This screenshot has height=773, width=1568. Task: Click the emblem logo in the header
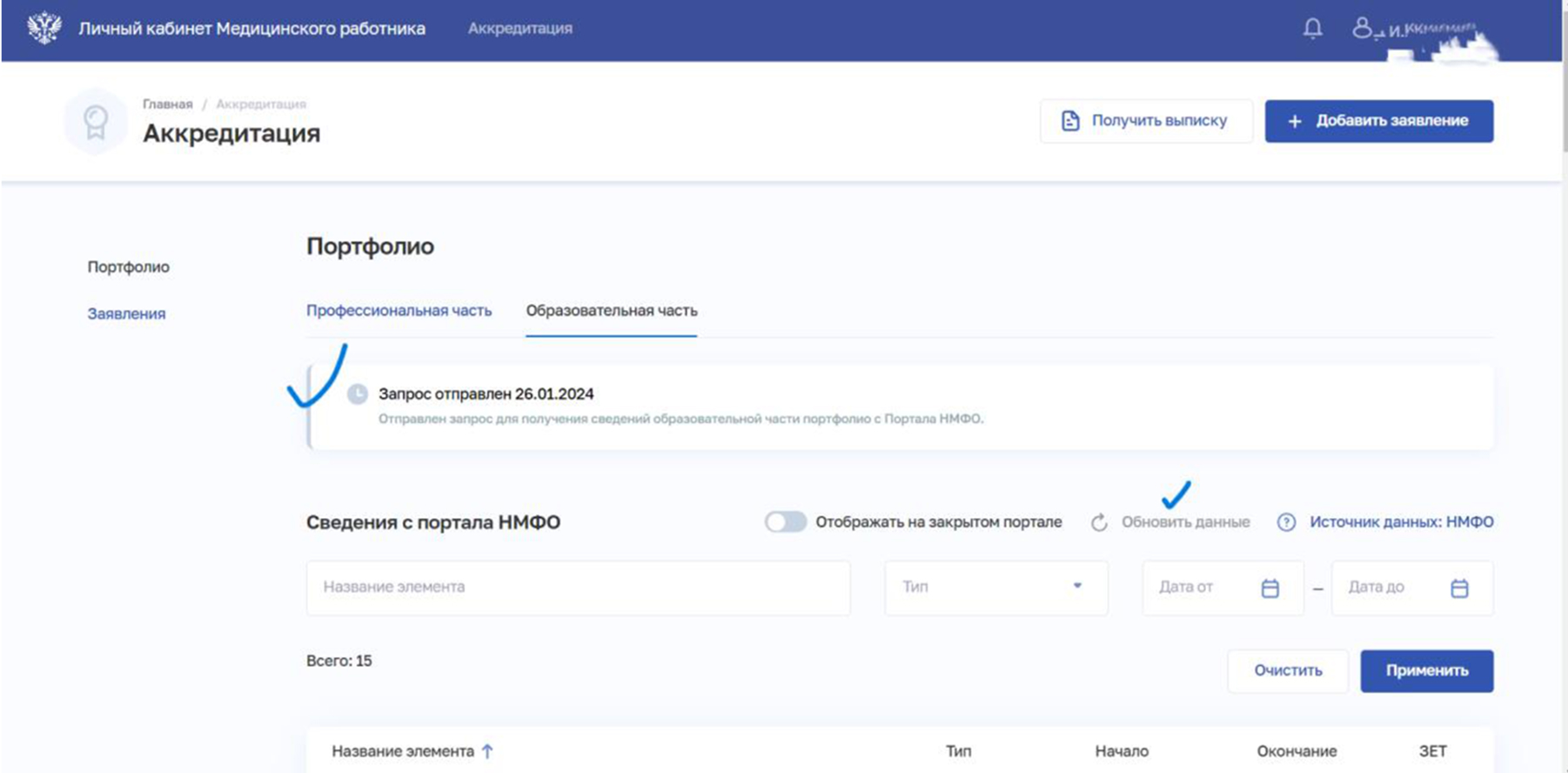point(44,28)
